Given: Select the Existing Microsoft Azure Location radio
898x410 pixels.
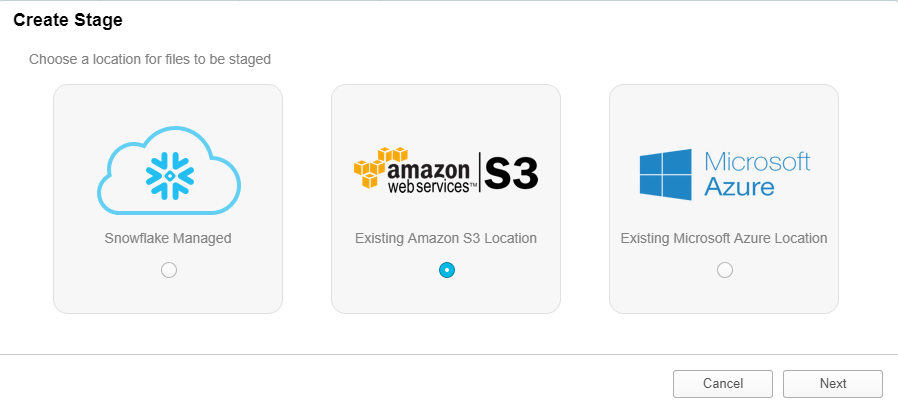Looking at the screenshot, I should pyautogui.click(x=724, y=270).
